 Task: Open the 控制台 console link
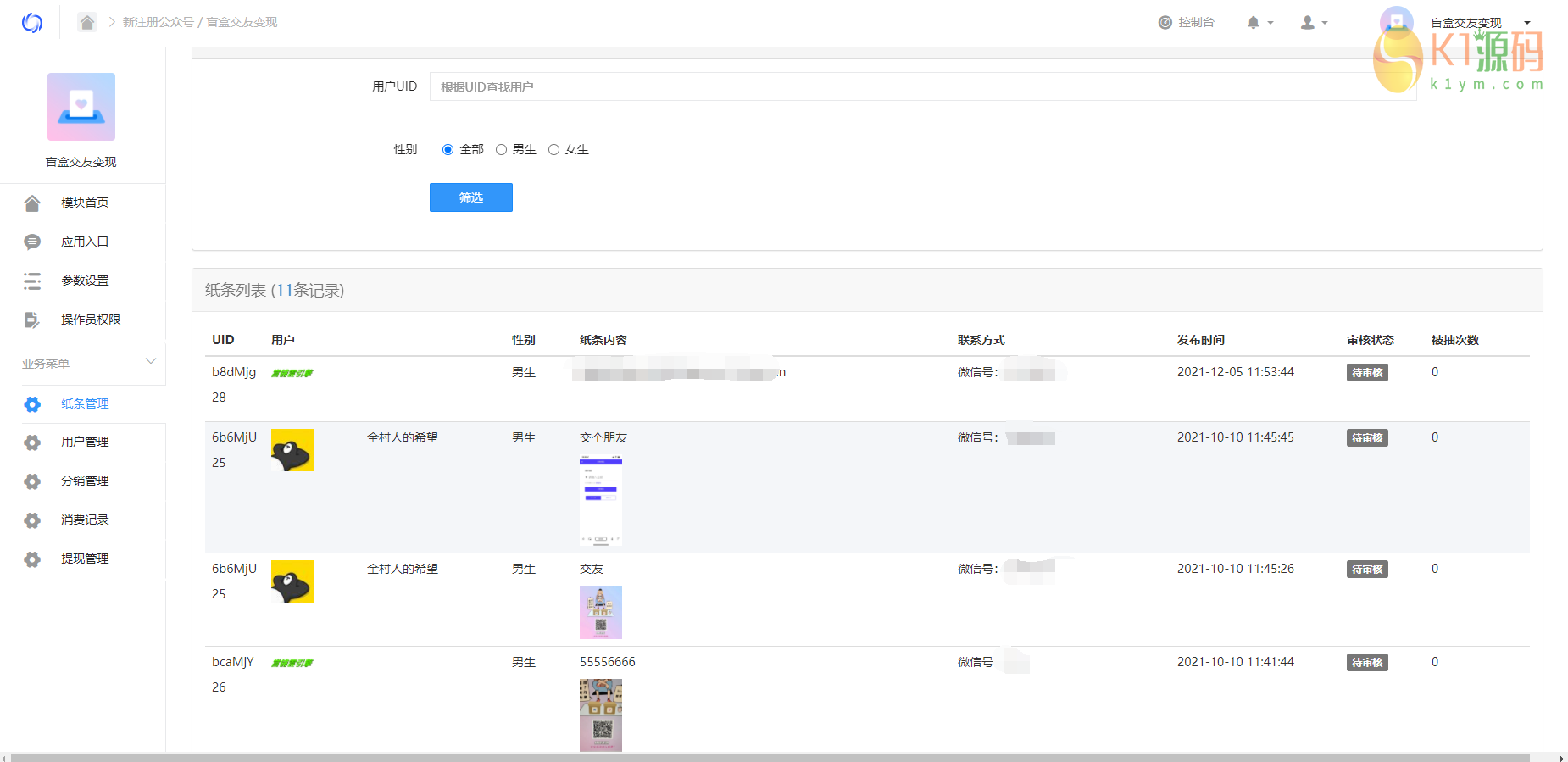(x=1187, y=22)
